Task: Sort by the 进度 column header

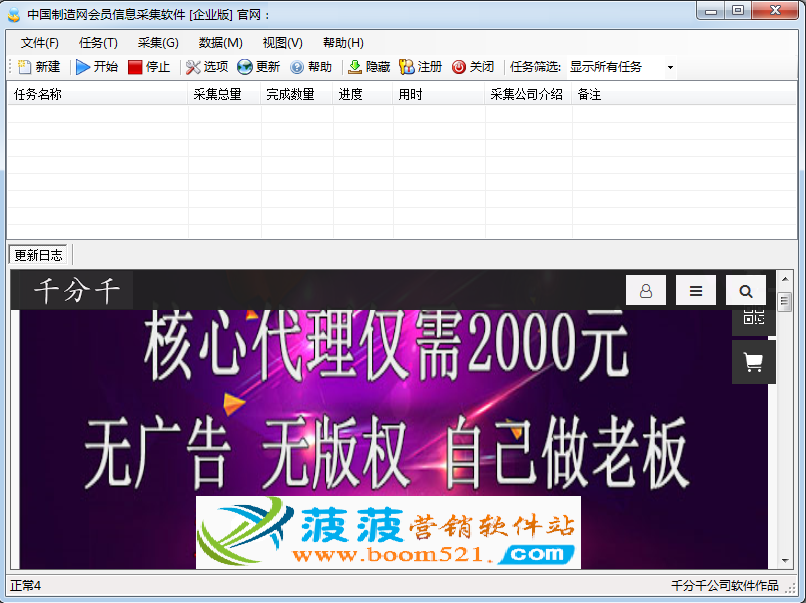Action: pos(363,95)
